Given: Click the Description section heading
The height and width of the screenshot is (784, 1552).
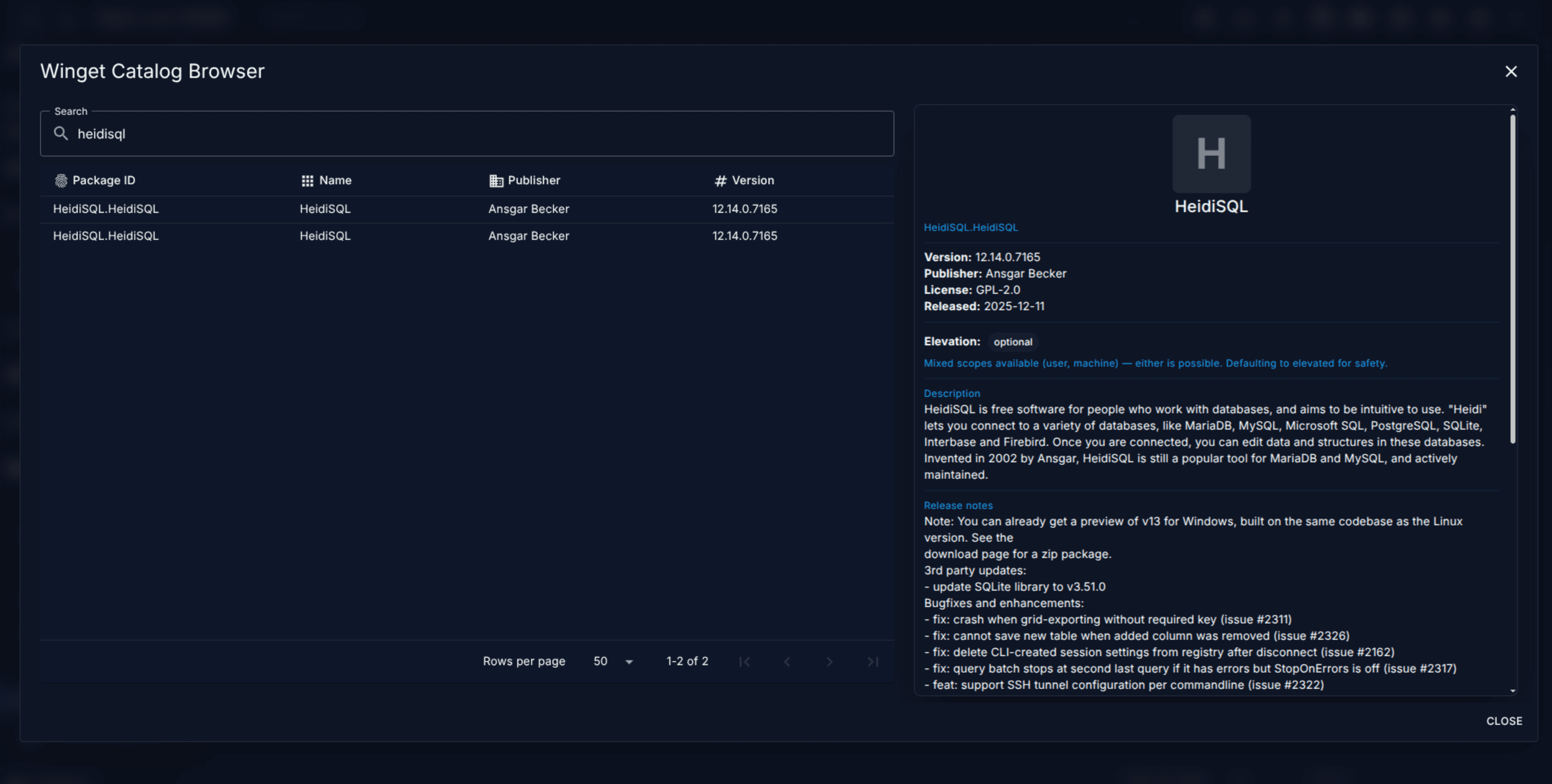Looking at the screenshot, I should (x=952, y=393).
